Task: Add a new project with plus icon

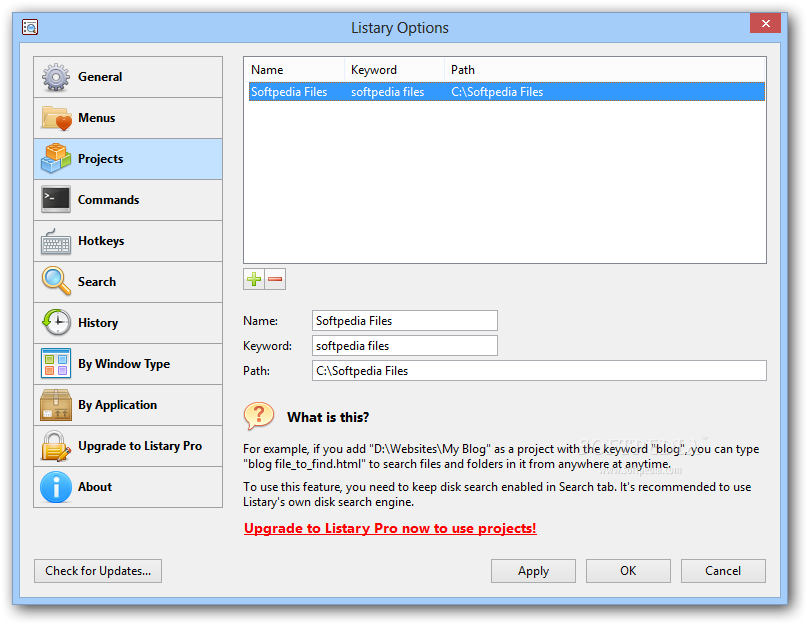Action: pos(254,279)
